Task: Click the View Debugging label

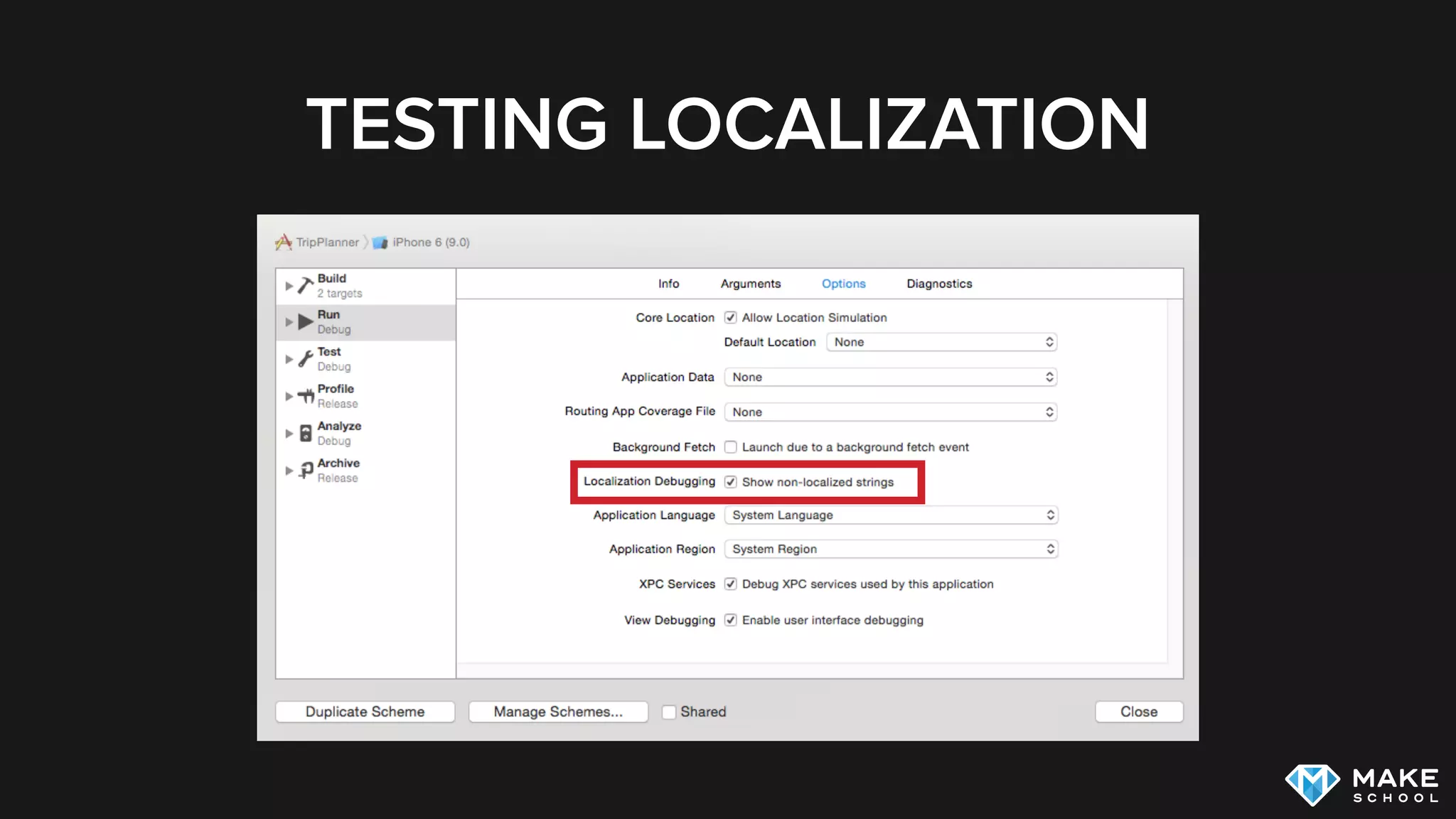Action: [670, 620]
